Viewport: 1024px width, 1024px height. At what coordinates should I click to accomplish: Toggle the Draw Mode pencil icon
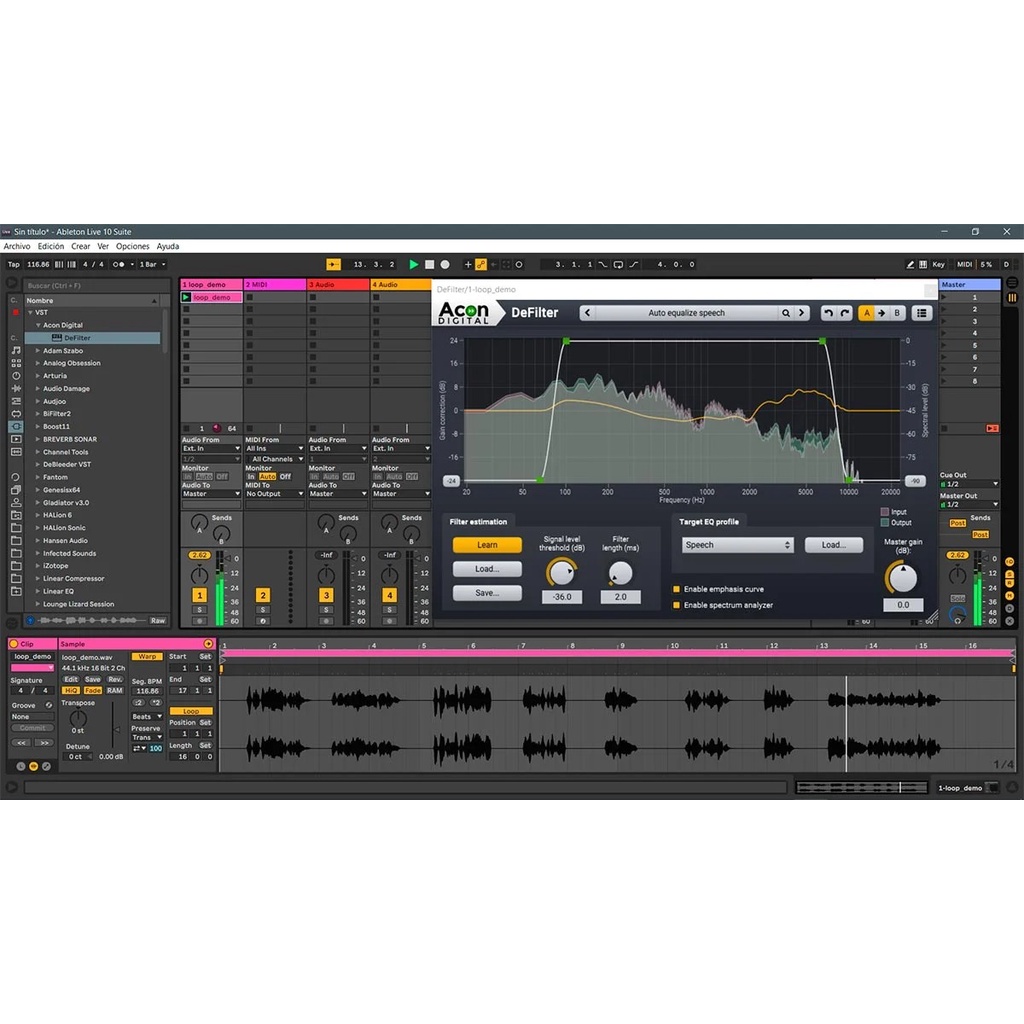pyautogui.click(x=910, y=264)
